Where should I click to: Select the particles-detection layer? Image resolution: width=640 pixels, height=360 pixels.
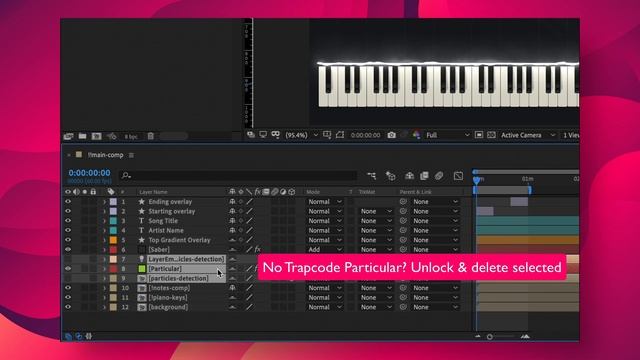178,278
